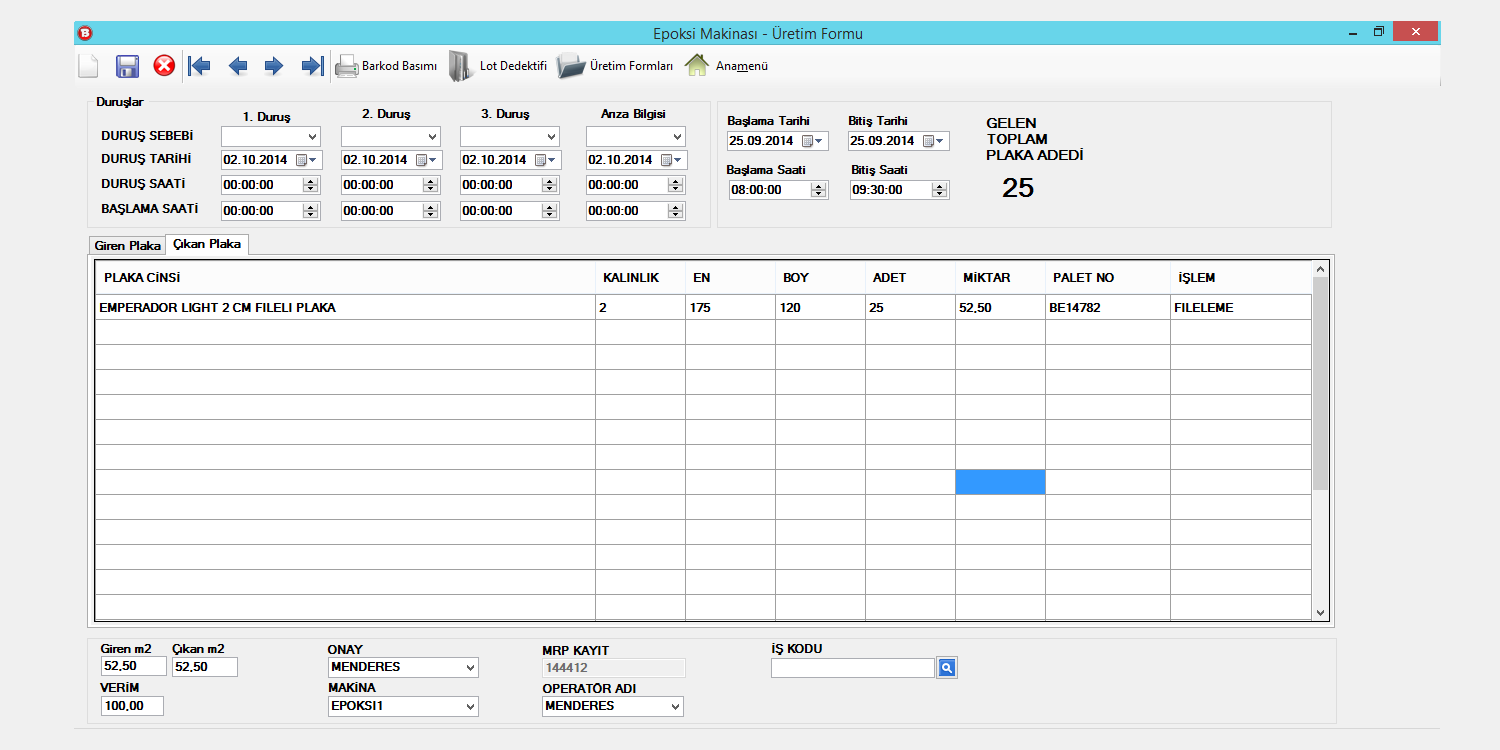Click the new blank document icon

point(89,66)
